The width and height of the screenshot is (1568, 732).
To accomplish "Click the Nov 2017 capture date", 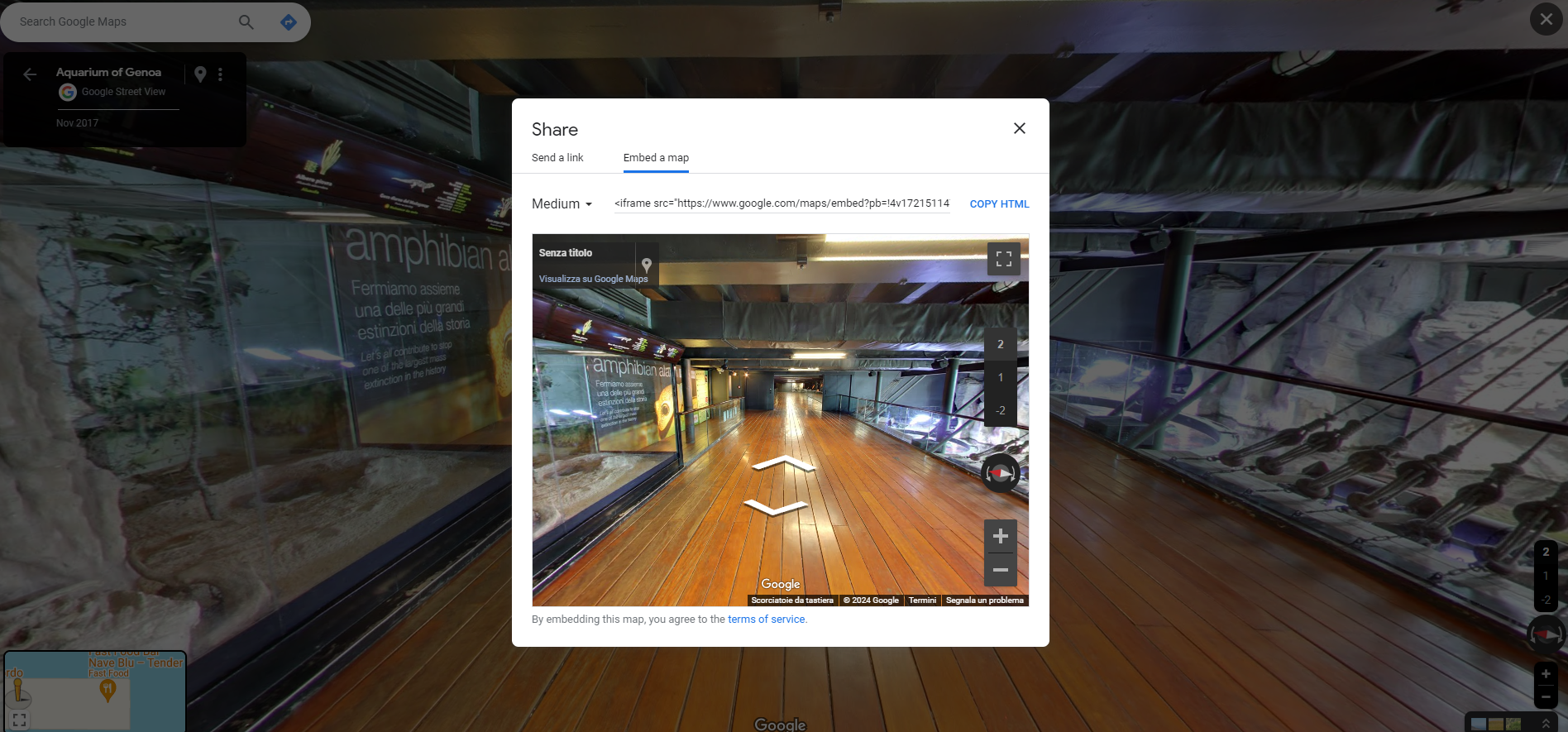I will point(77,123).
